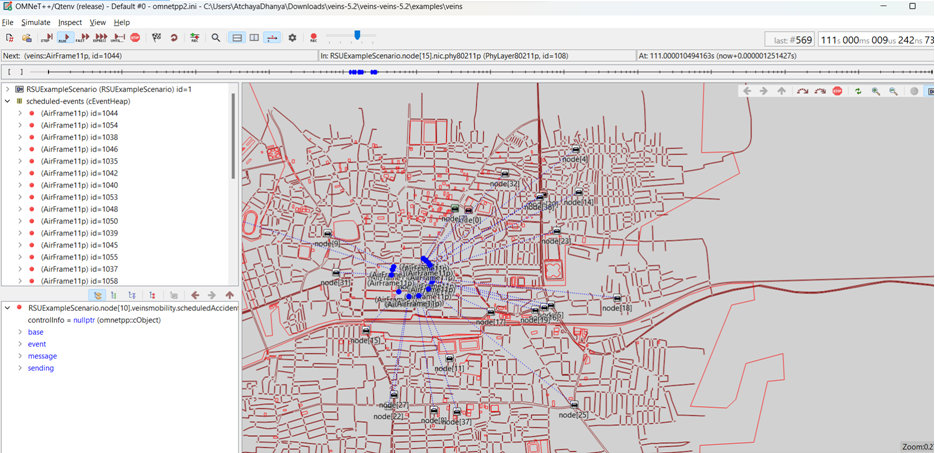Viewport: 935px width, 453px height.
Task: Click the green relayout icon on canvas
Action: click(x=858, y=91)
